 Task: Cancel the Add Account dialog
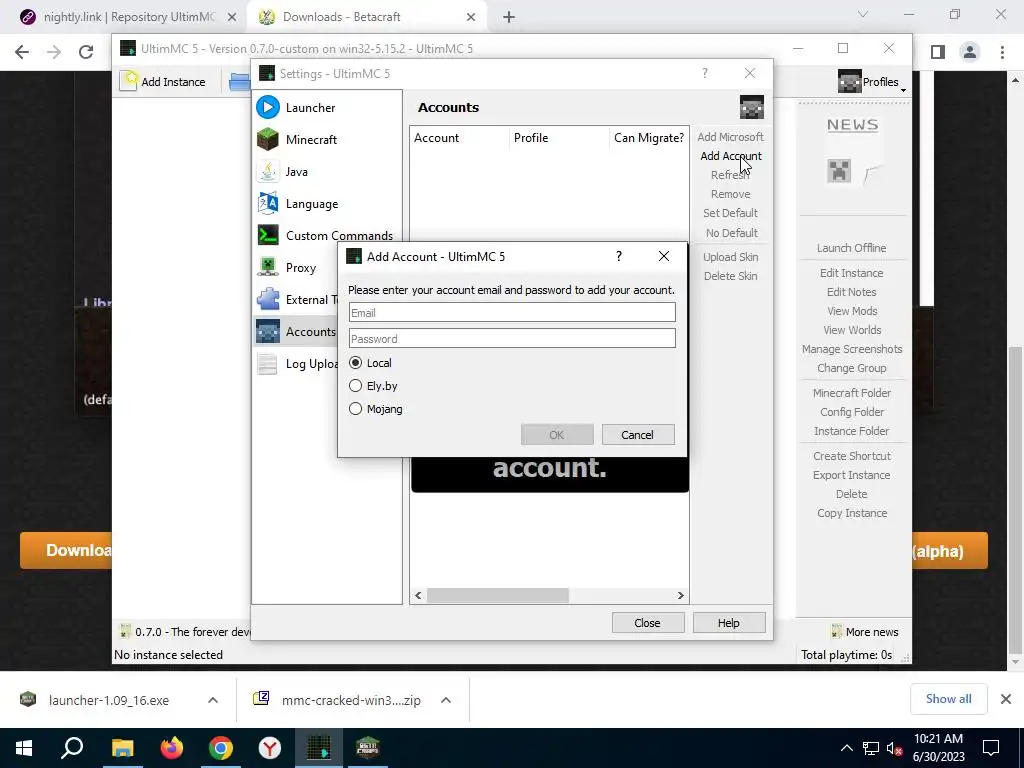(637, 435)
